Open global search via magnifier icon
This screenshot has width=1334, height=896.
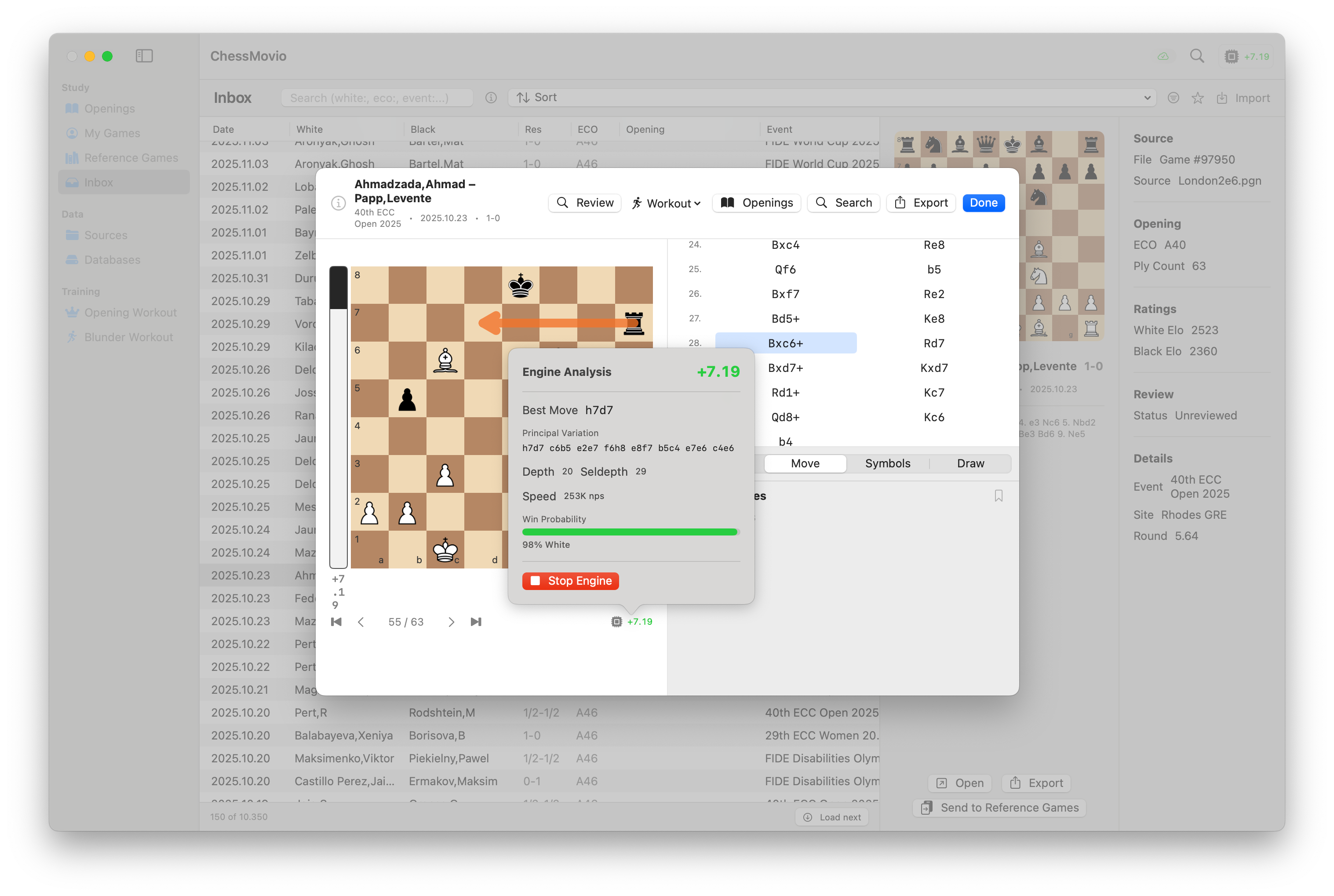1197,56
